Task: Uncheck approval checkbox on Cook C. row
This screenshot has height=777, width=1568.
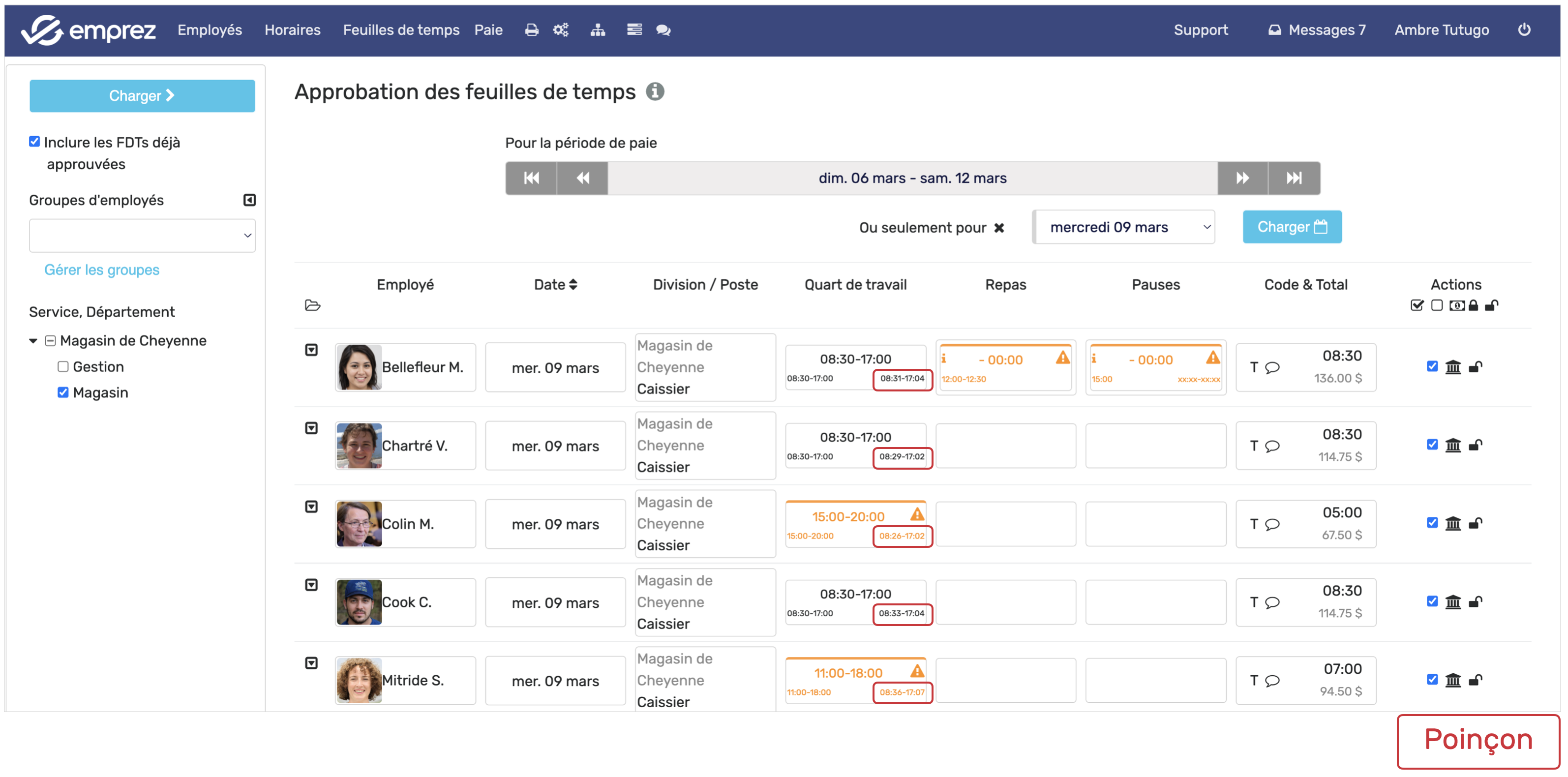Action: coord(1432,601)
